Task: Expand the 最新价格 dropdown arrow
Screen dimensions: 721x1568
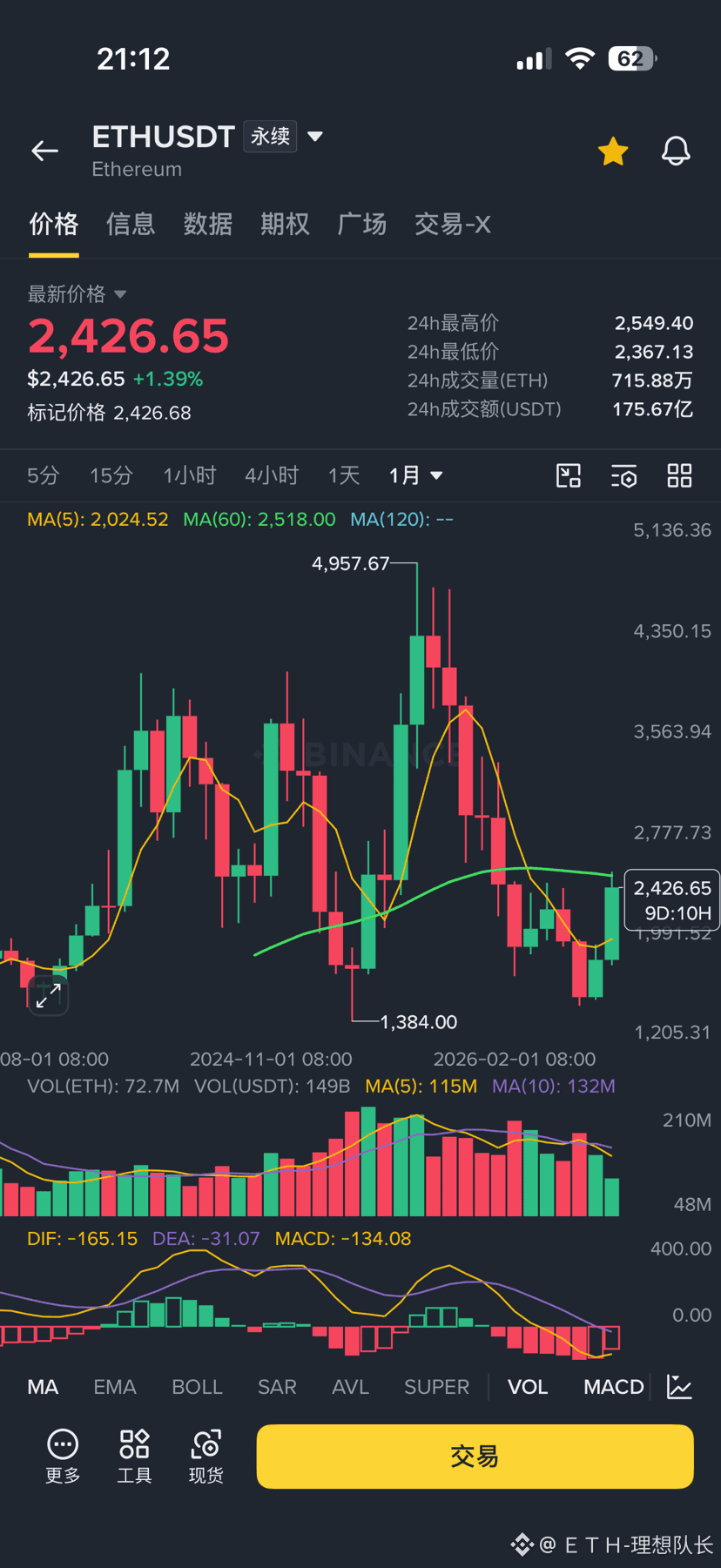Action: (120, 294)
